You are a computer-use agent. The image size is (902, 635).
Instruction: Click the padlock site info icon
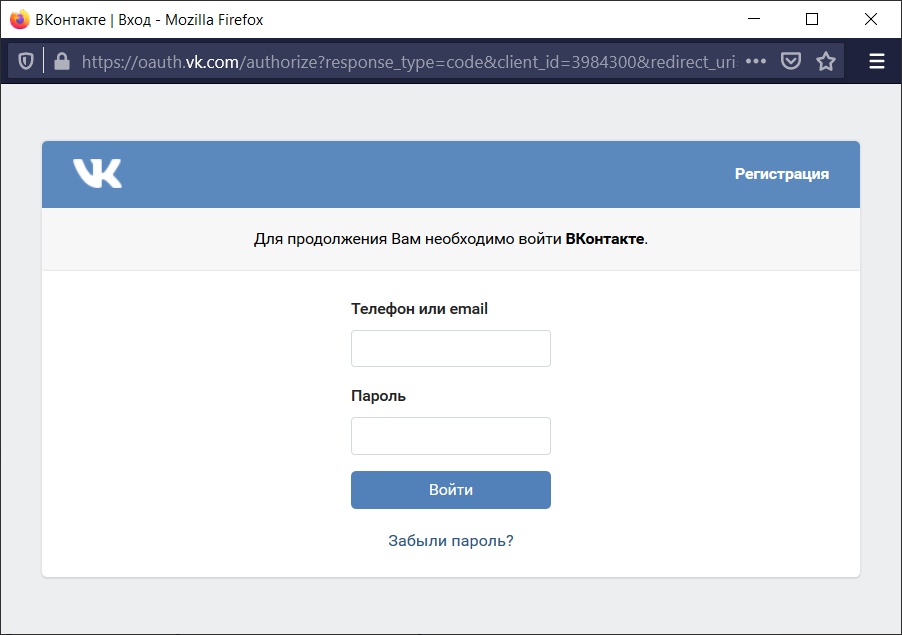(x=62, y=61)
